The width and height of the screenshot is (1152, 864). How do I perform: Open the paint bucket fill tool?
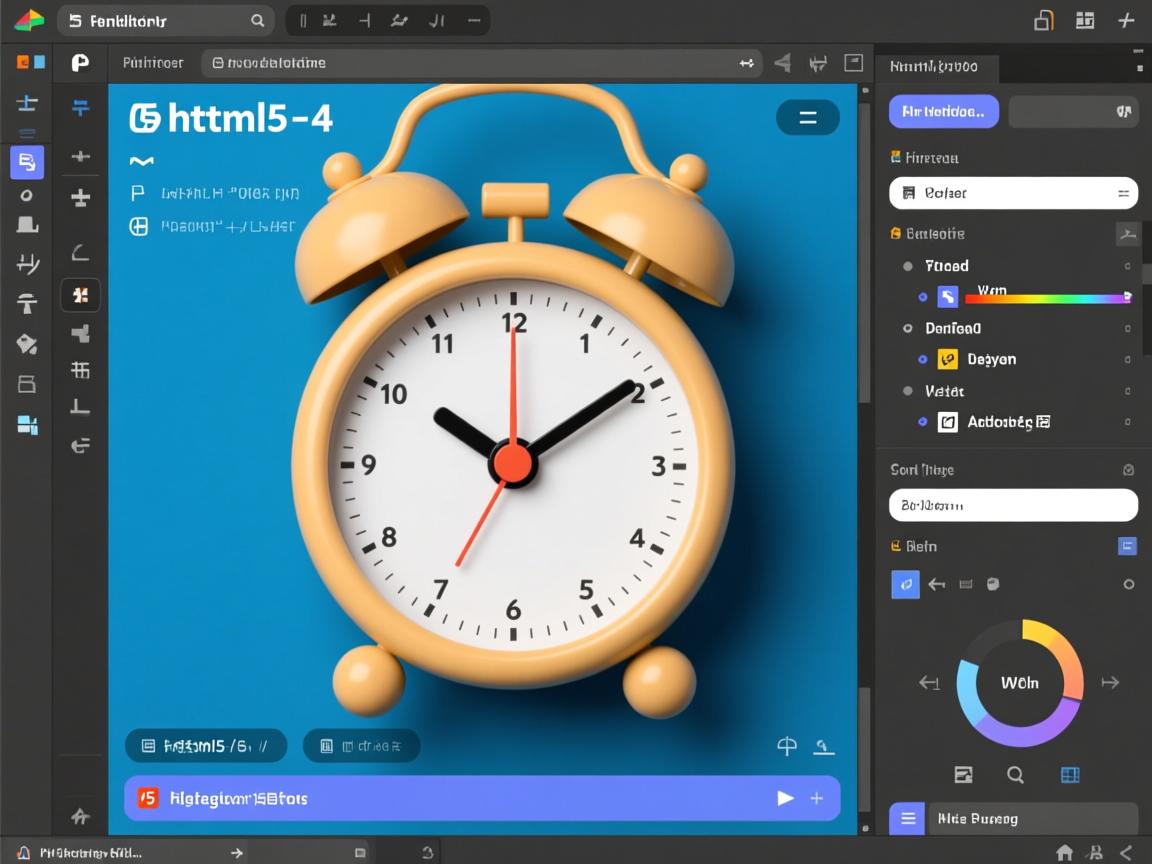pyautogui.click(x=26, y=344)
